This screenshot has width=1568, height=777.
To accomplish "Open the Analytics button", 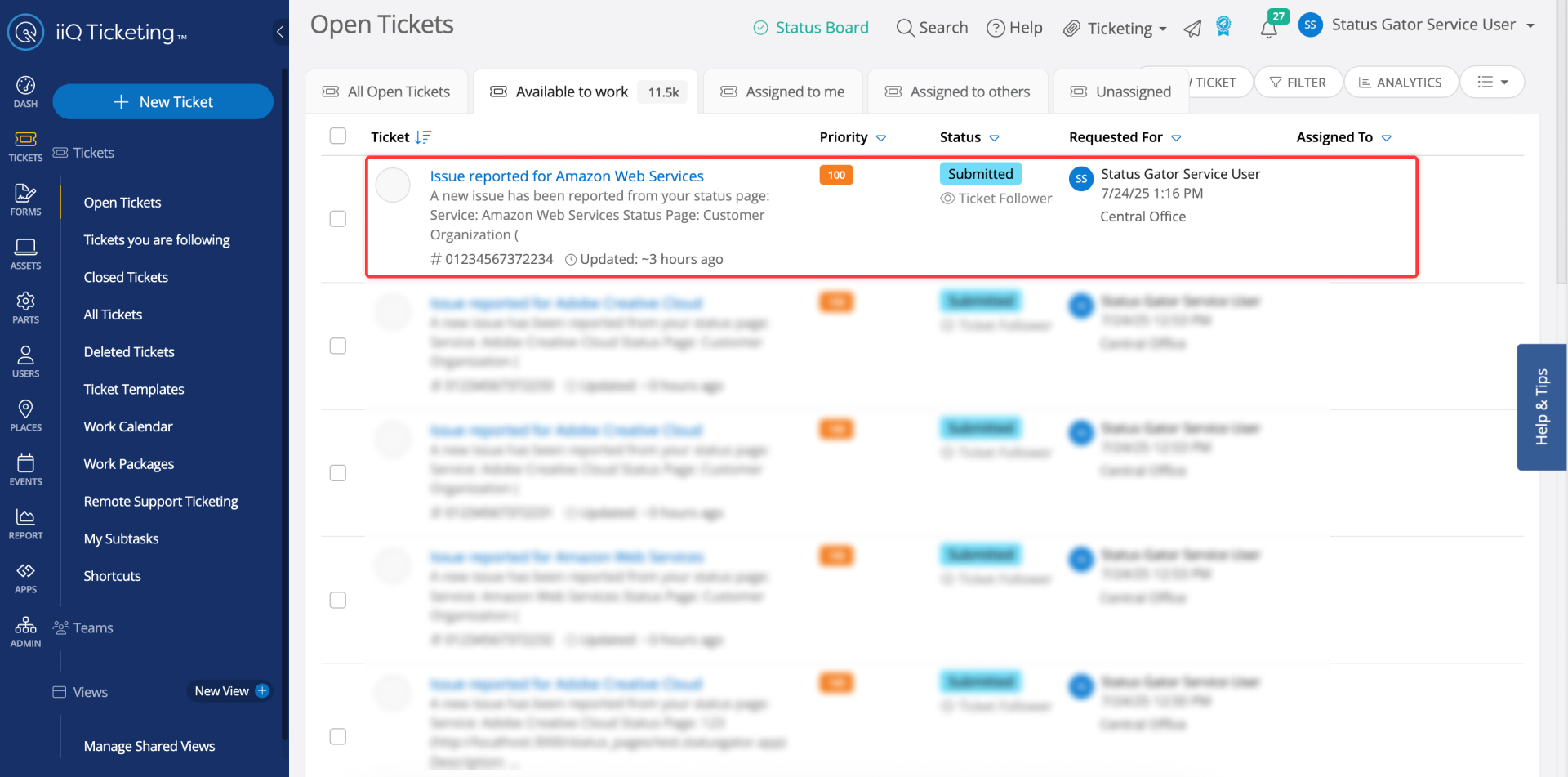I will pos(1401,82).
